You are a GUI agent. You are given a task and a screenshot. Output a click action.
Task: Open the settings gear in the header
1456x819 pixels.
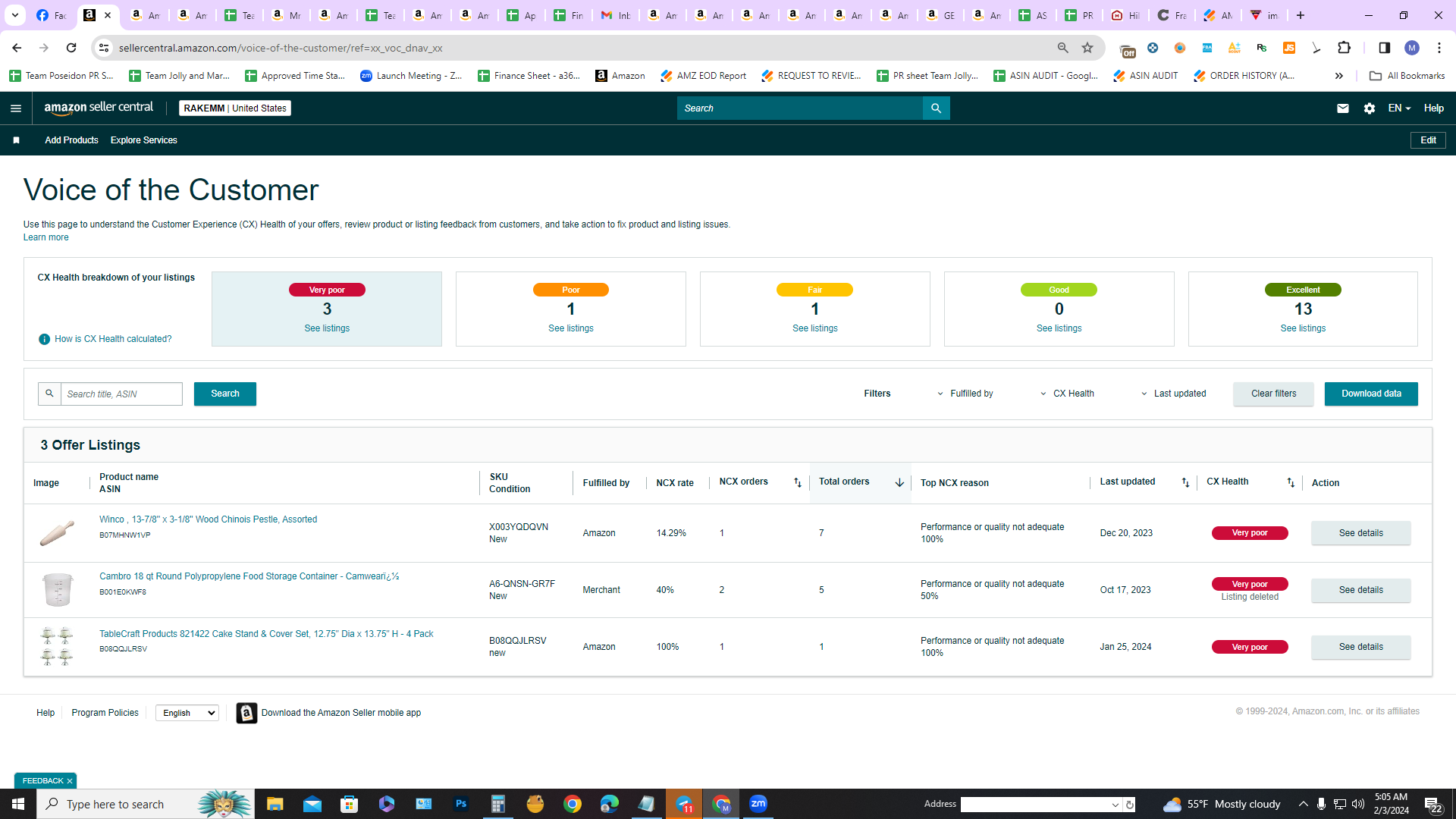tap(1370, 108)
